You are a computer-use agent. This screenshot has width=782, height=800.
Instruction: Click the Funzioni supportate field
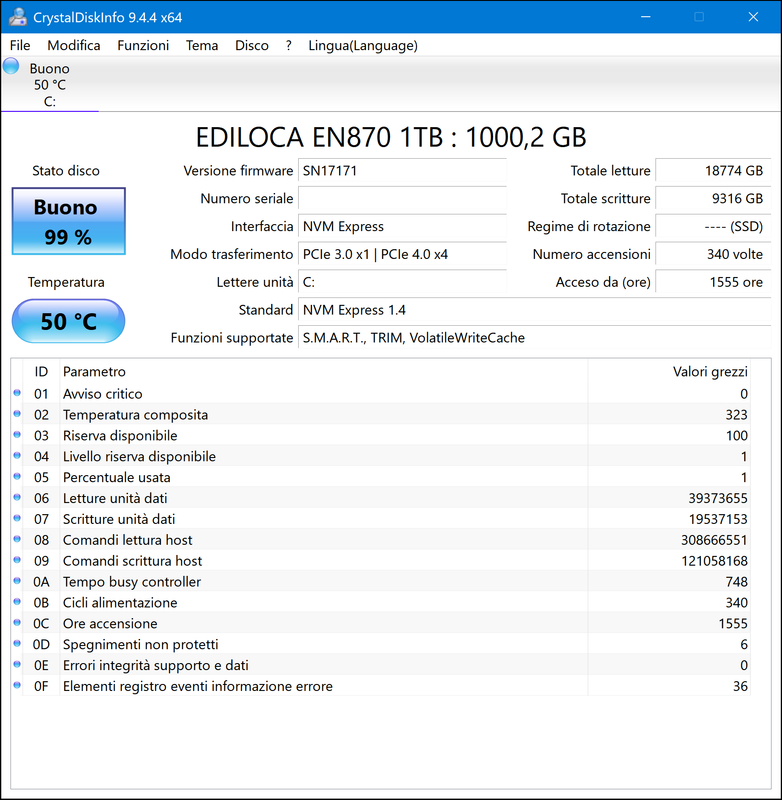click(x=534, y=338)
